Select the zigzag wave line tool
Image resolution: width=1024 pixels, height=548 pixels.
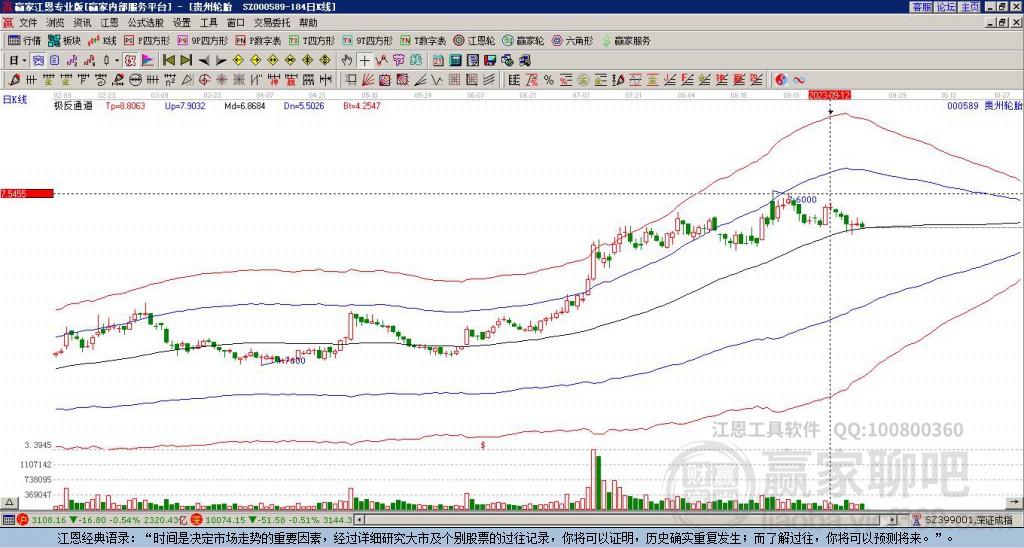[x=437, y=80]
